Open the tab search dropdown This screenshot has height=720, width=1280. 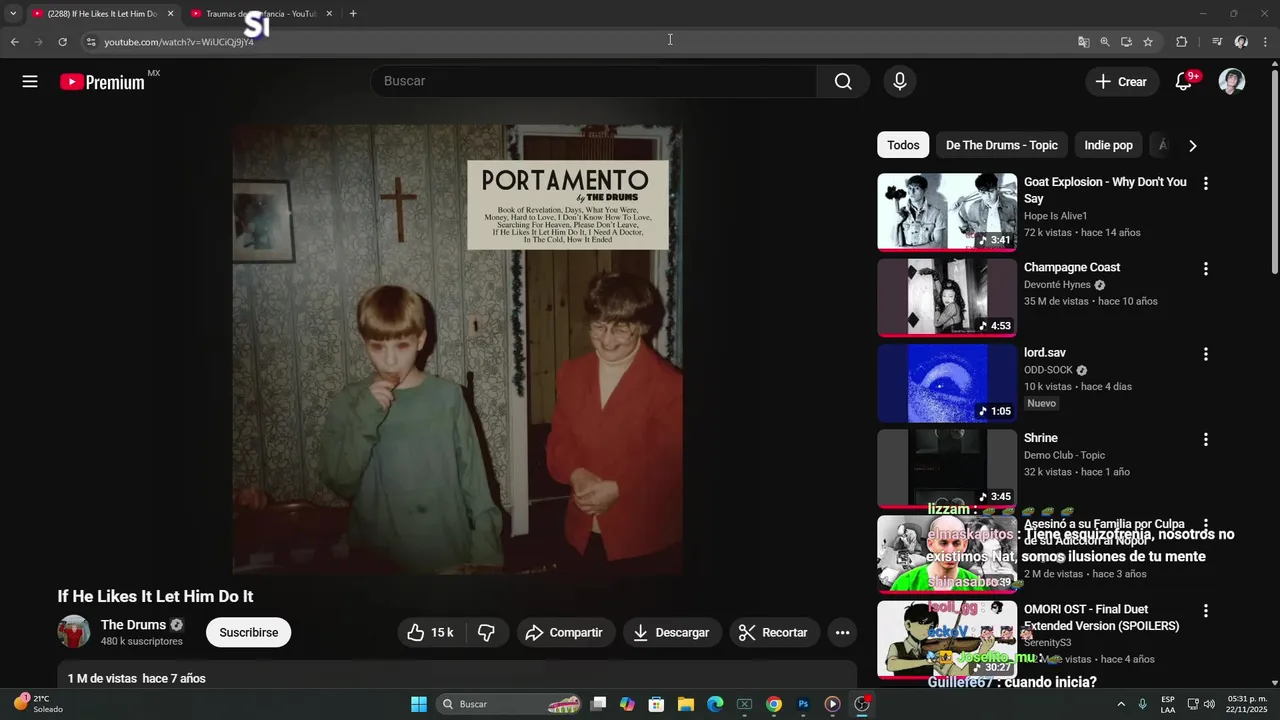click(x=13, y=14)
